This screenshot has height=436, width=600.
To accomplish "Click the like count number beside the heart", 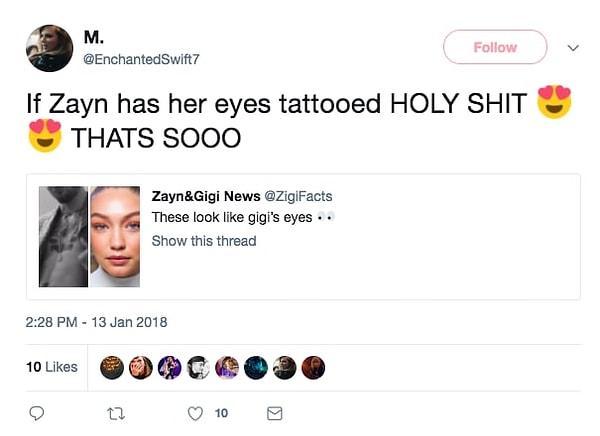I will [x=222, y=413].
